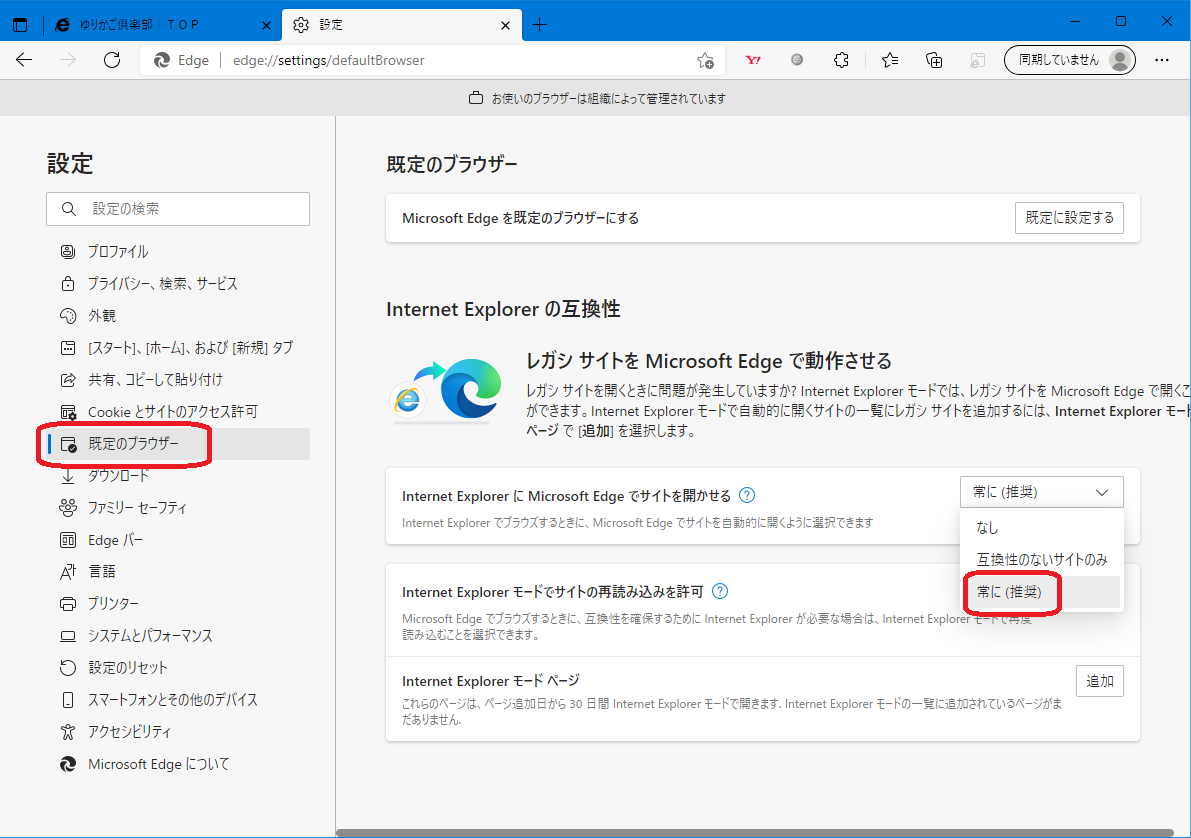The width and height of the screenshot is (1191, 838).
Task: Click the お使いのブラウザーは組織によって管理されています banner text
Action: (608, 99)
